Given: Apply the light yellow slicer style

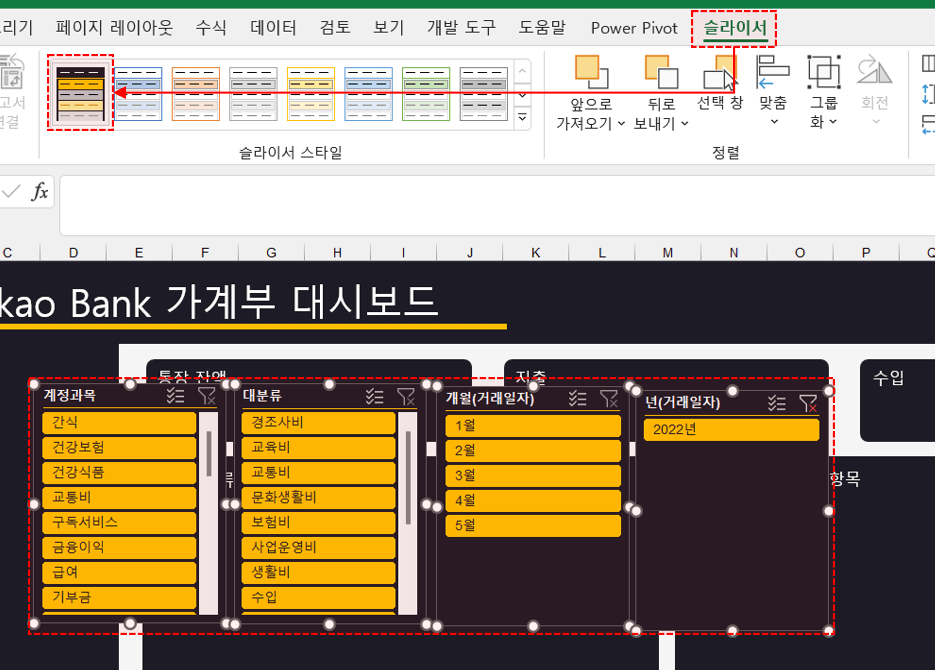Looking at the screenshot, I should (311, 94).
